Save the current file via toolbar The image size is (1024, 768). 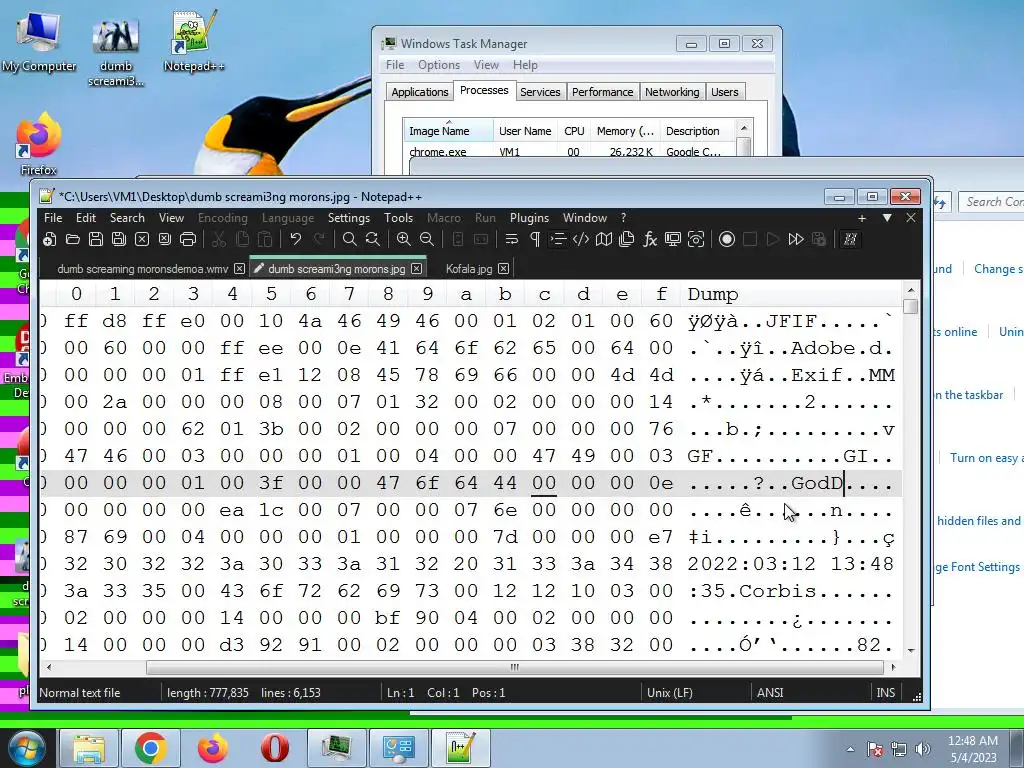coord(96,240)
